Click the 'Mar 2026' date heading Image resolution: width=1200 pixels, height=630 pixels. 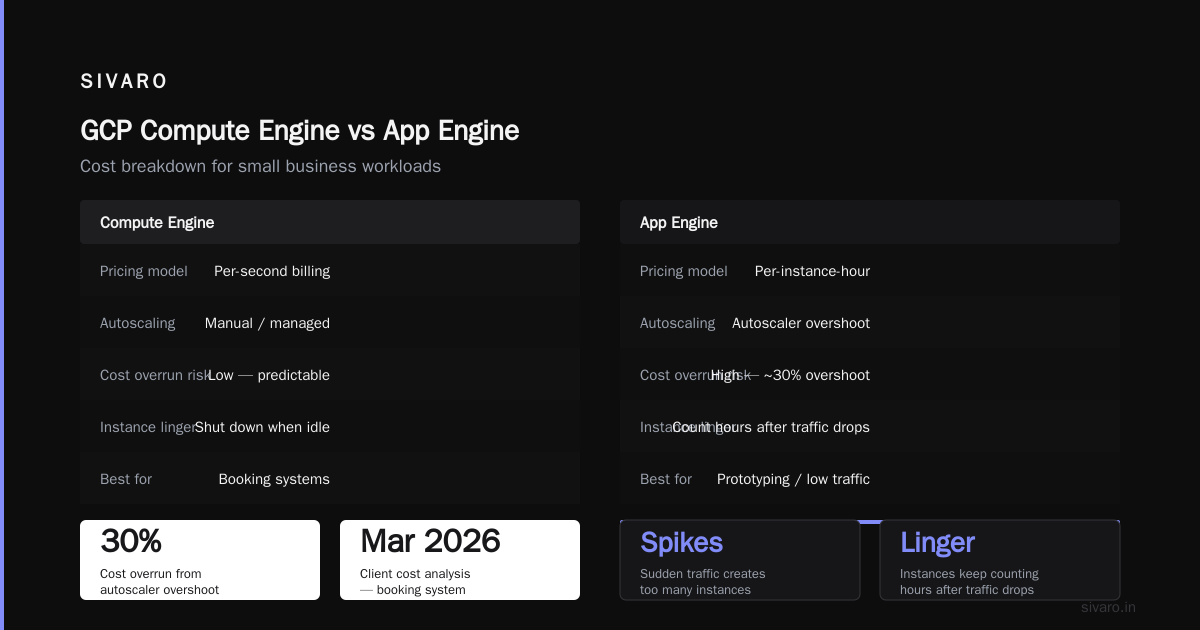(x=430, y=541)
